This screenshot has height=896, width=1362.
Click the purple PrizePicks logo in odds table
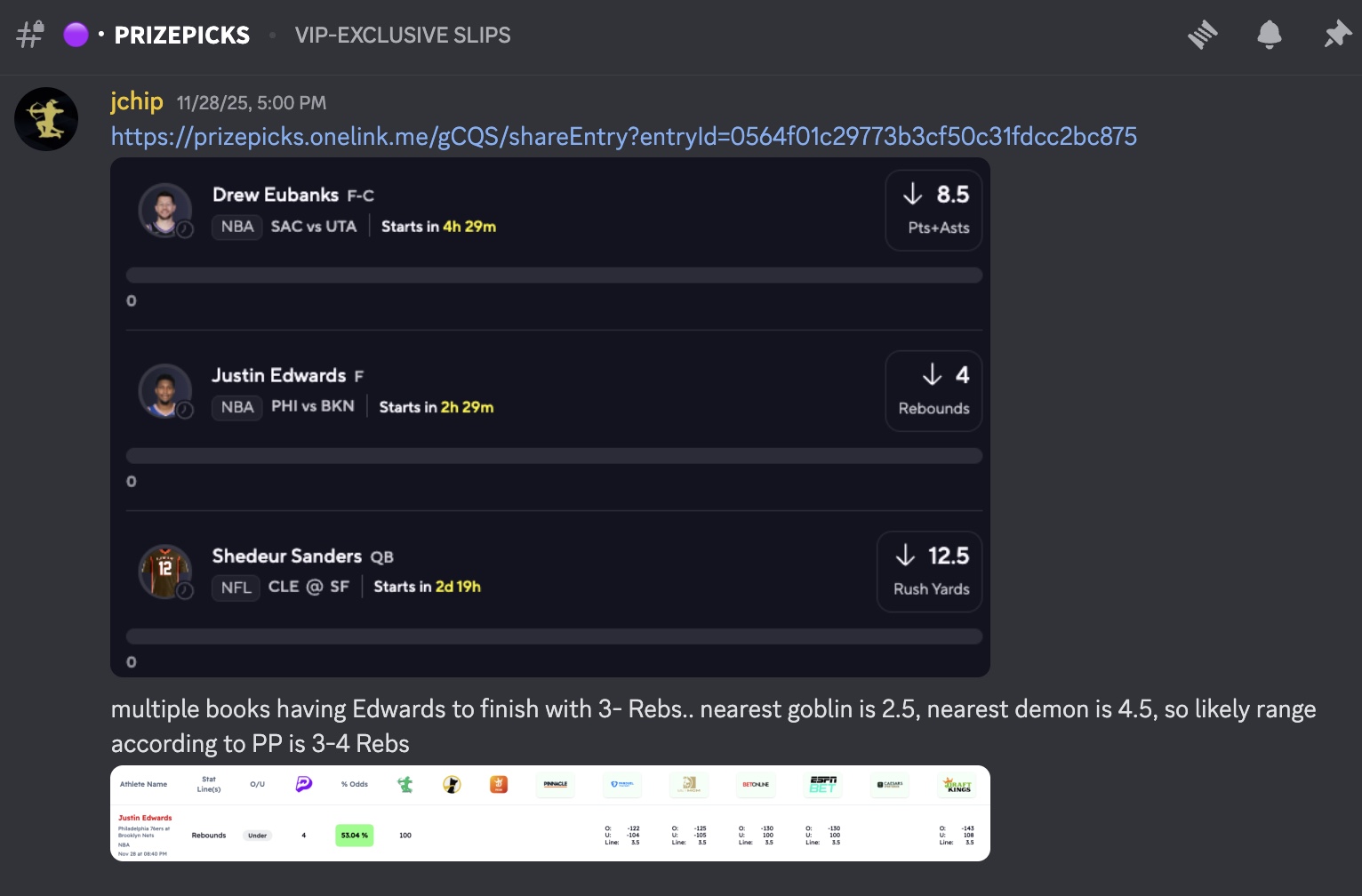click(x=303, y=784)
